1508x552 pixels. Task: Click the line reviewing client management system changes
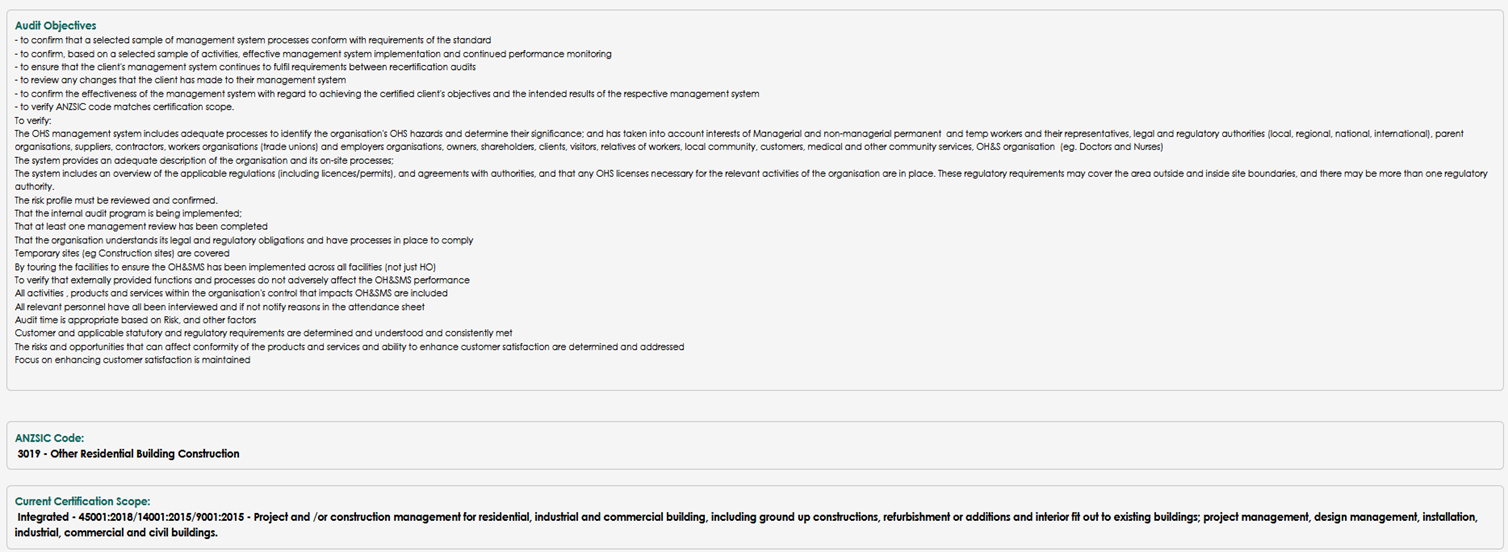[181, 80]
